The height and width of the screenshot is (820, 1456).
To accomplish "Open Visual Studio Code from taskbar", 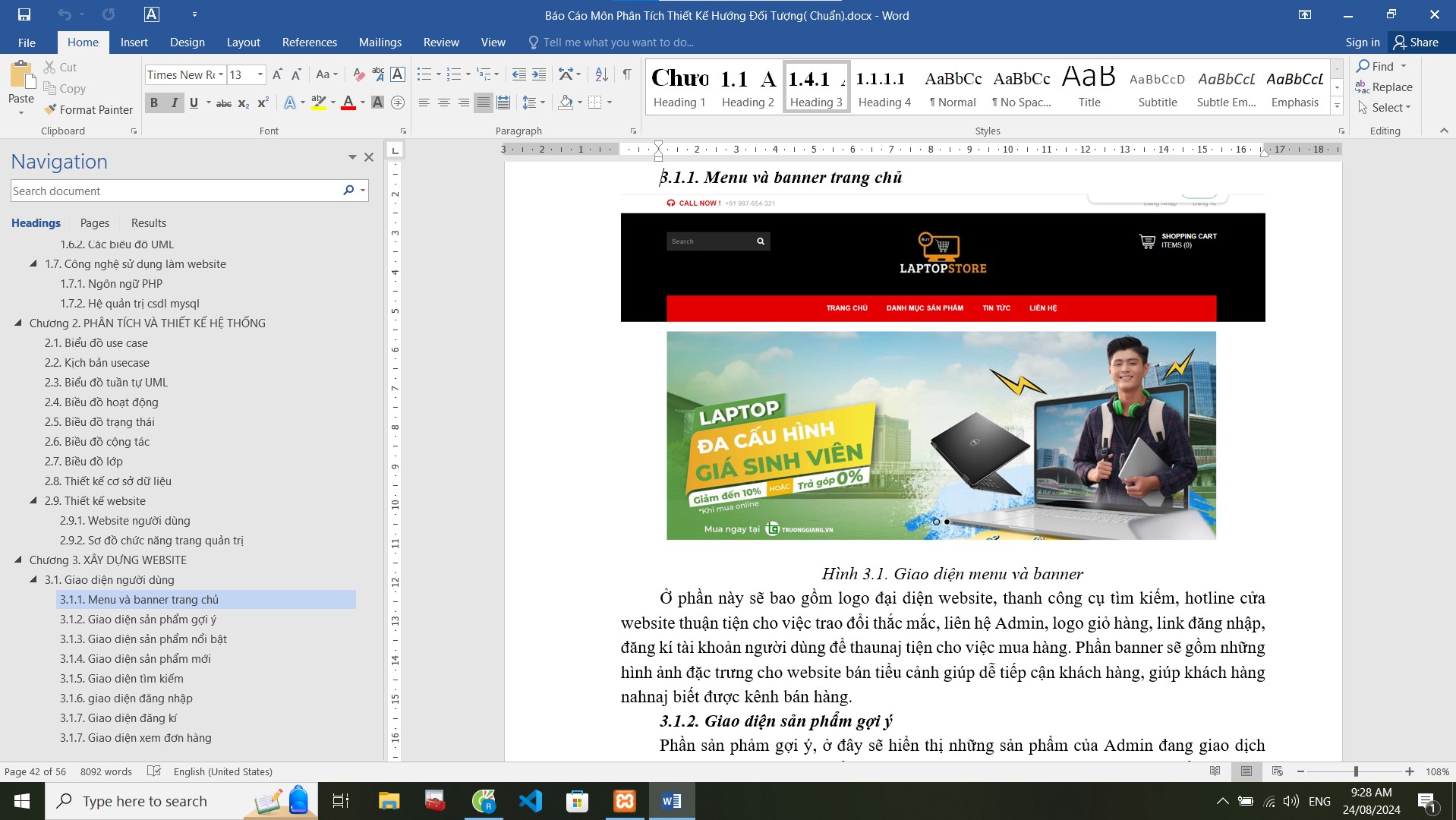I will (x=531, y=801).
